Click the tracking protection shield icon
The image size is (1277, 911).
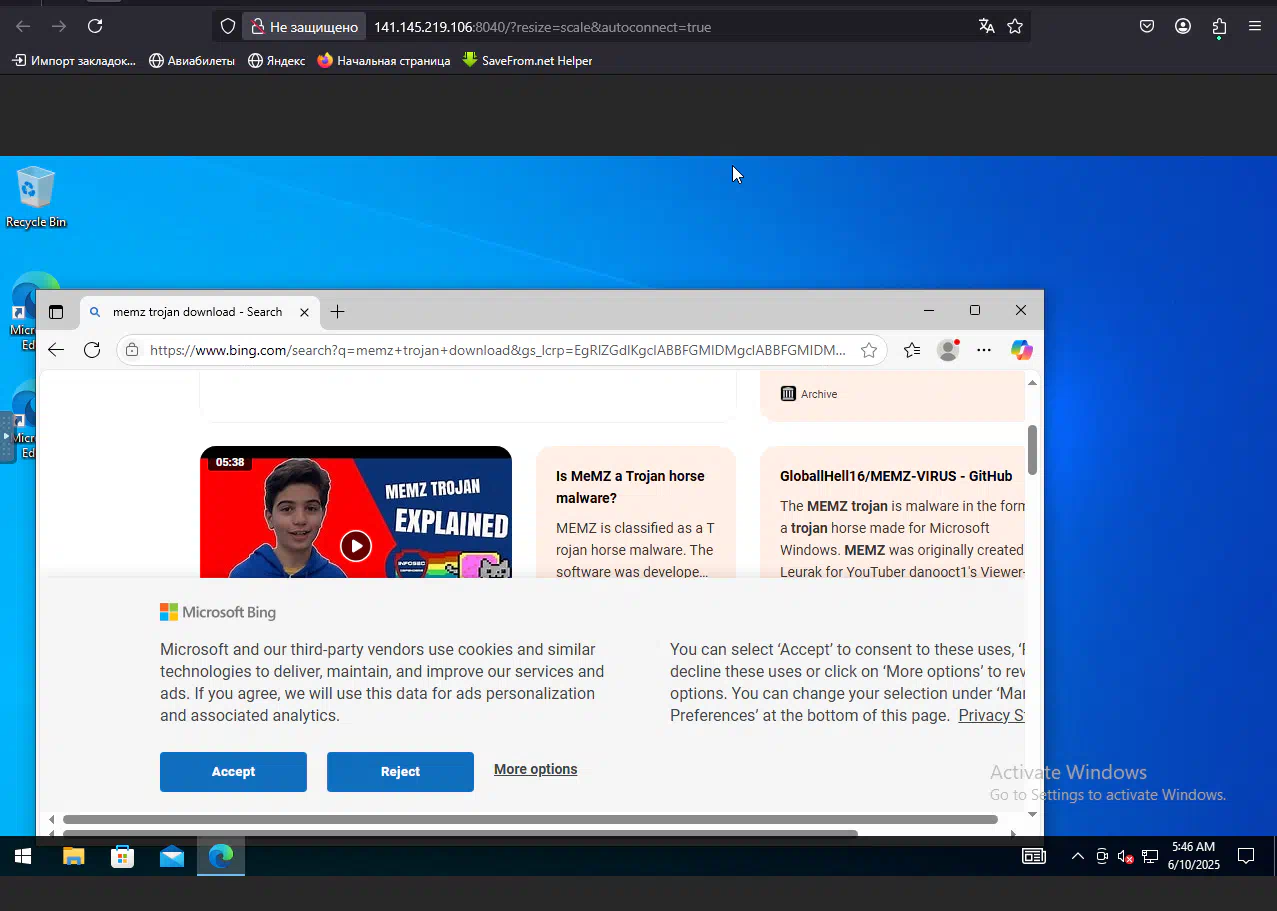[228, 27]
